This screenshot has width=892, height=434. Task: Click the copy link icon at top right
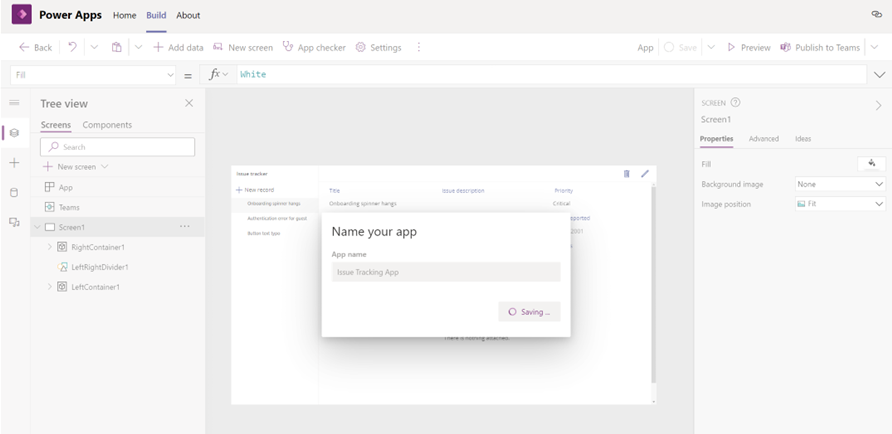[x=877, y=15]
